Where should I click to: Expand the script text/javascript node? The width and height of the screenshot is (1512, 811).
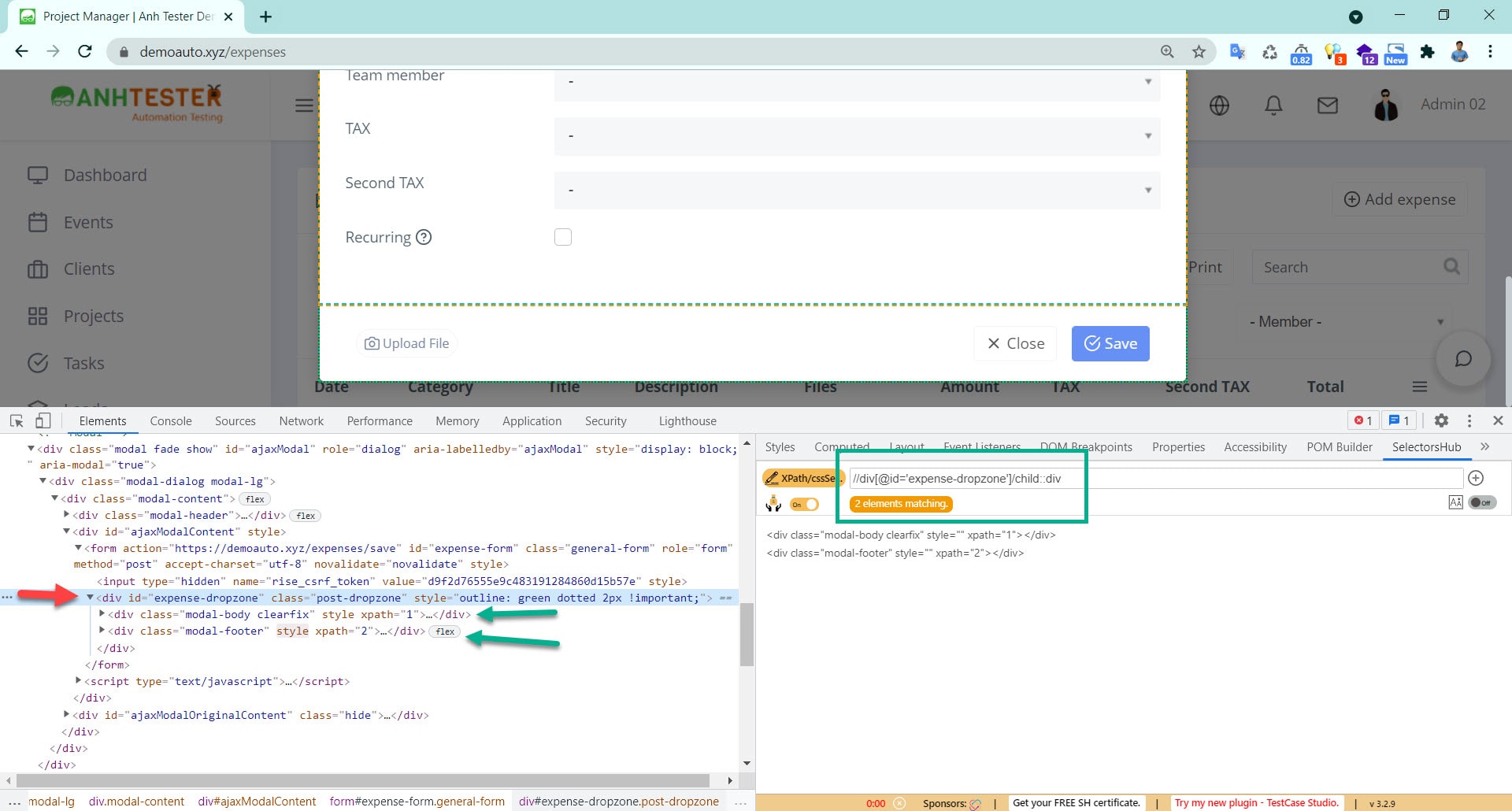coord(79,680)
